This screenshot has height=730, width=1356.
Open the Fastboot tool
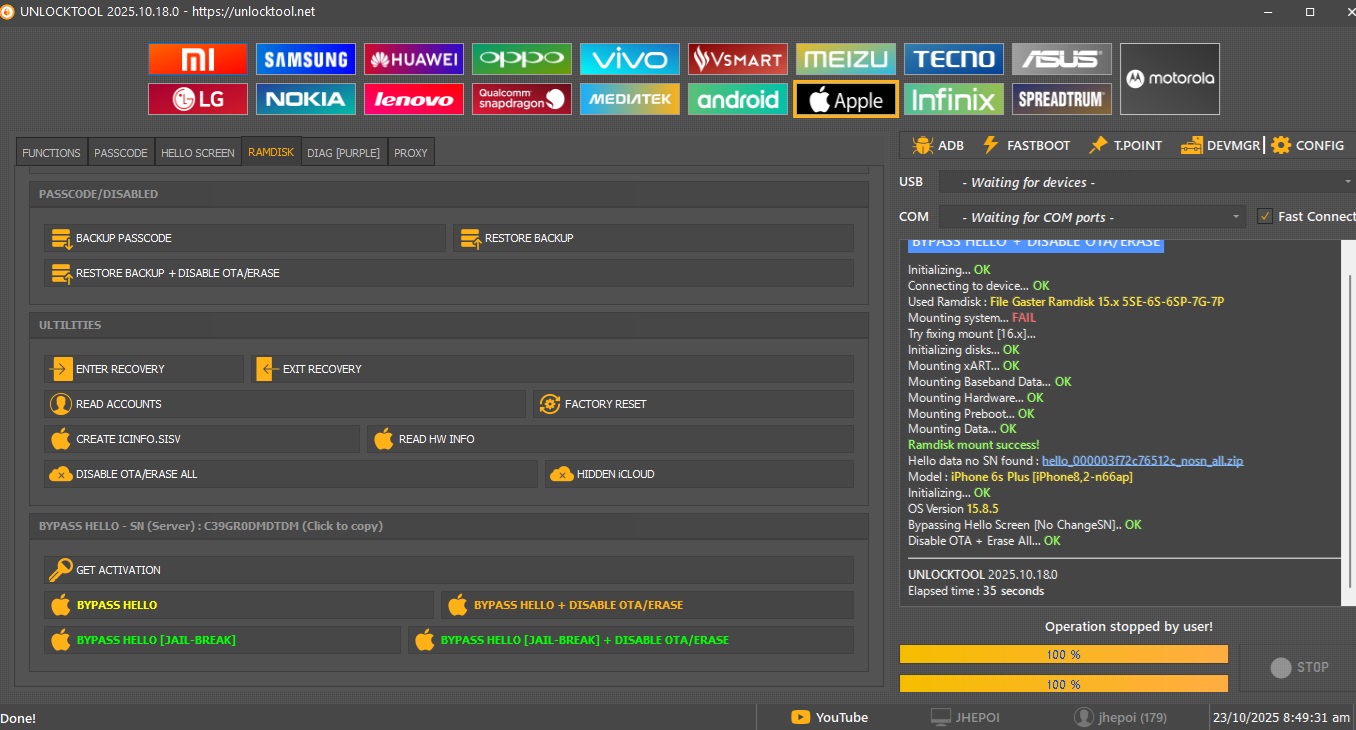(1026, 145)
